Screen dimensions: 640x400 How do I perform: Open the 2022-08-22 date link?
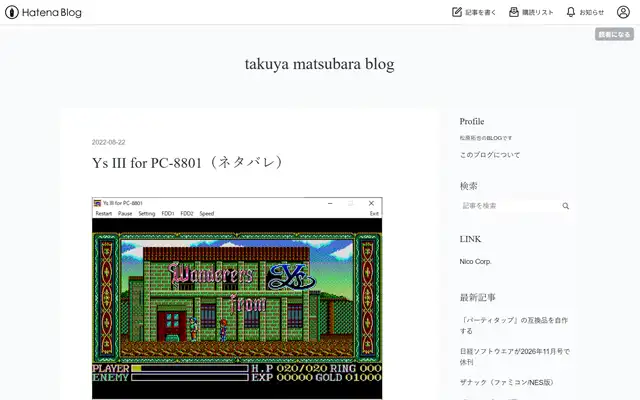(x=108, y=142)
